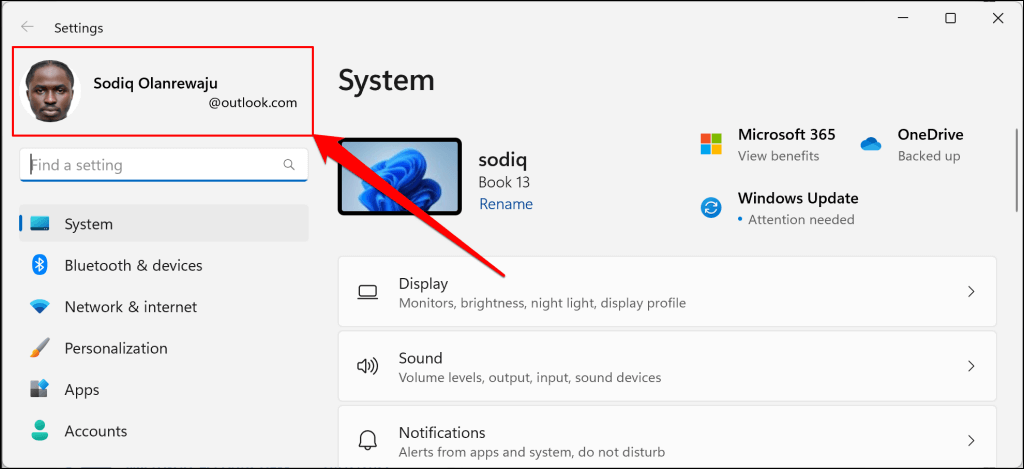Viewport: 1024px width, 469px height.
Task: Open Microsoft 365 logo icon
Action: (x=711, y=144)
